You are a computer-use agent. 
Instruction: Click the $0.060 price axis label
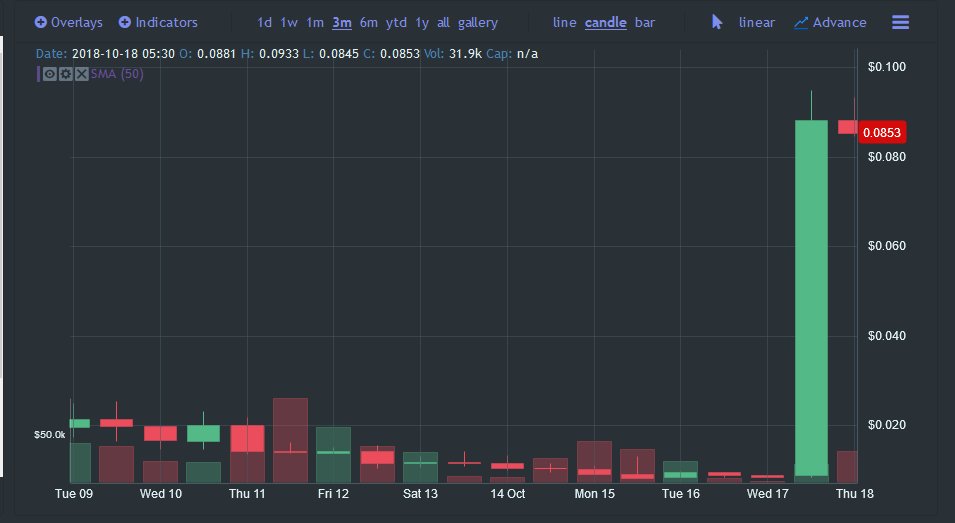click(x=886, y=246)
